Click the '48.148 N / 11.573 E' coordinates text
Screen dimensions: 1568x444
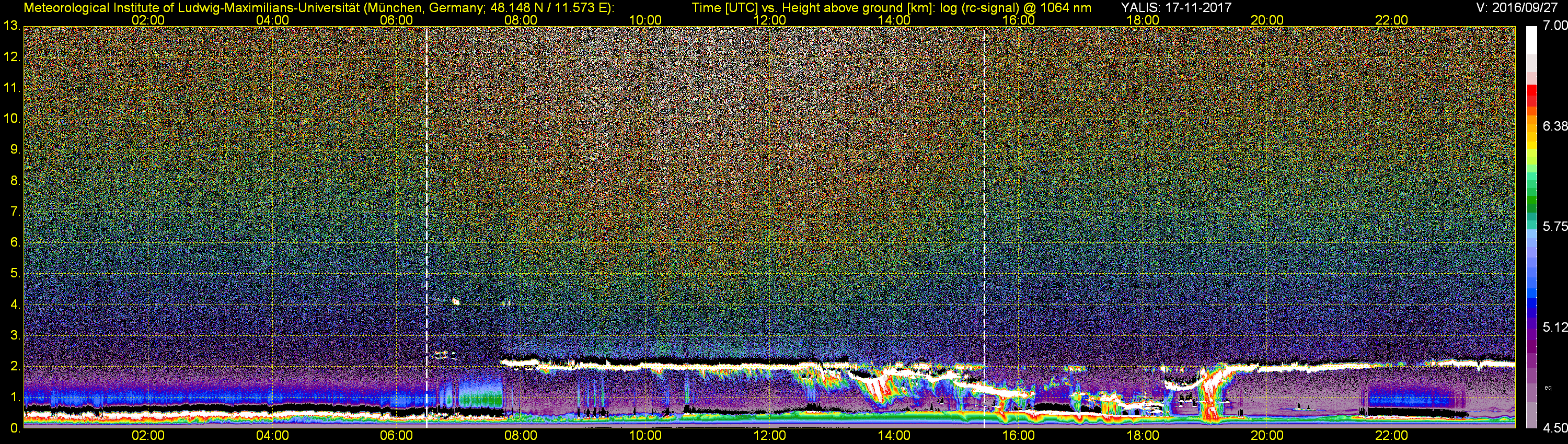tap(548, 7)
